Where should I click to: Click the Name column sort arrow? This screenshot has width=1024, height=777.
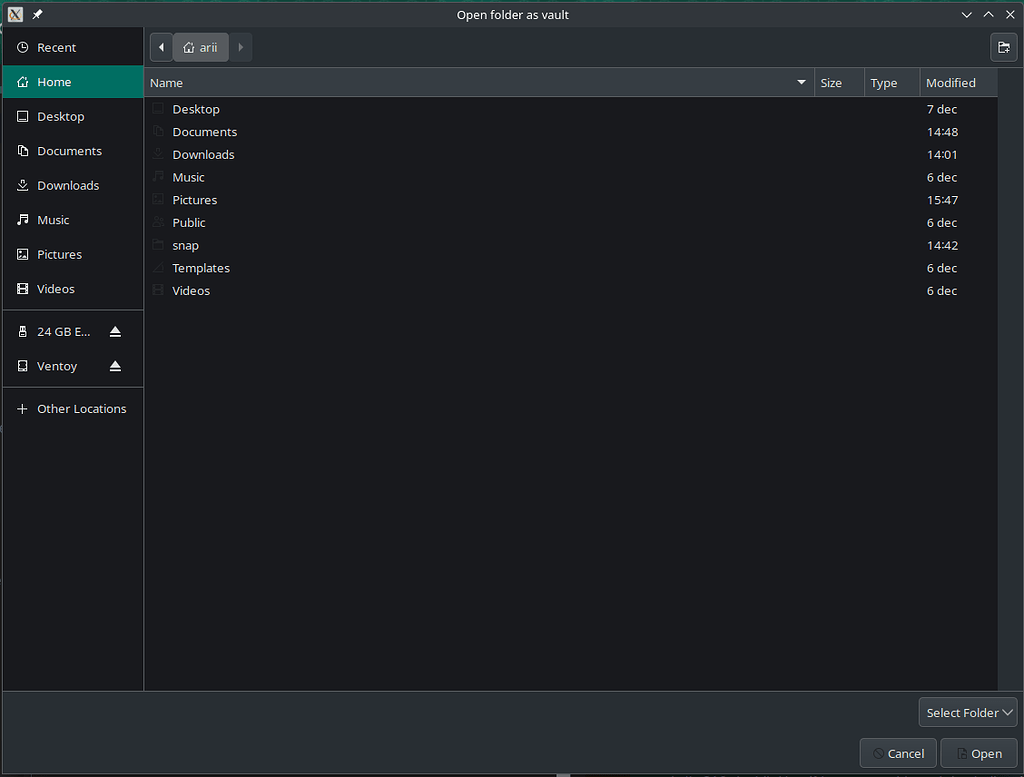(800, 82)
